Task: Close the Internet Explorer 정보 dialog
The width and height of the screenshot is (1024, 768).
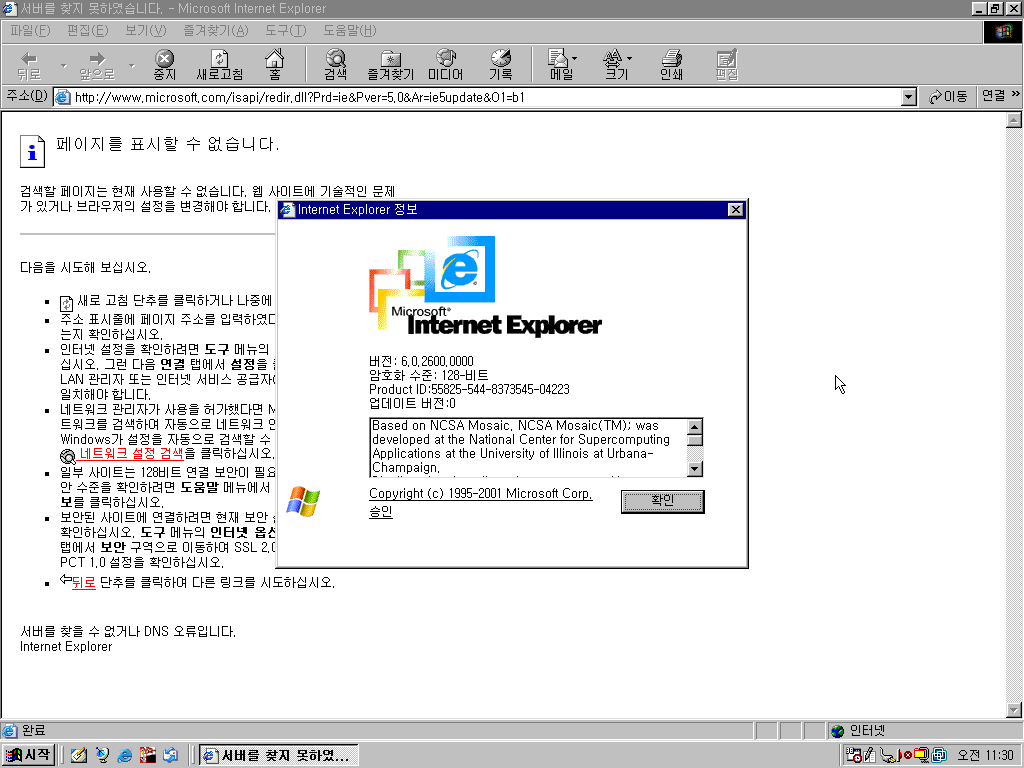Action: pos(735,210)
